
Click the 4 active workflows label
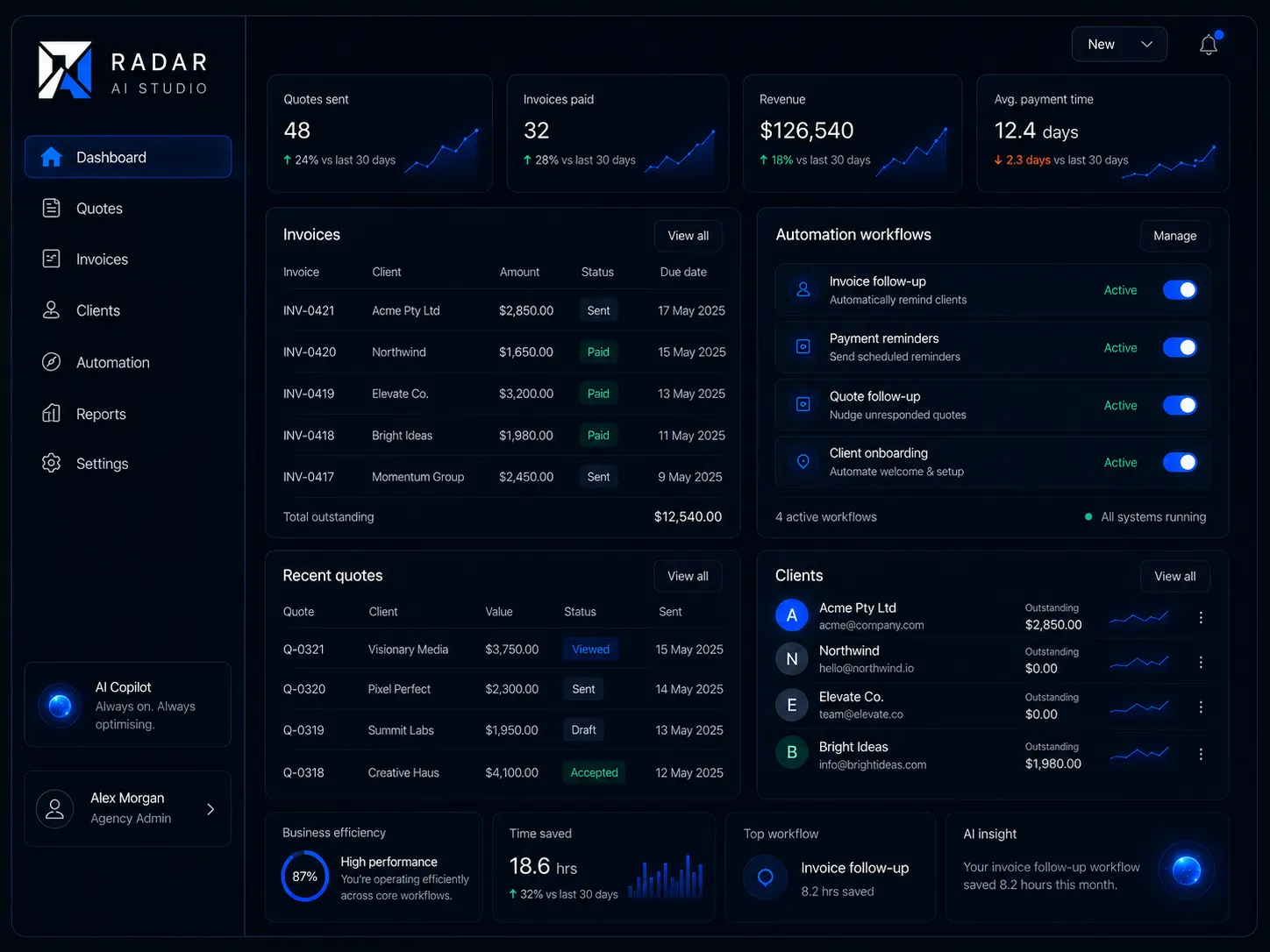[x=826, y=517]
